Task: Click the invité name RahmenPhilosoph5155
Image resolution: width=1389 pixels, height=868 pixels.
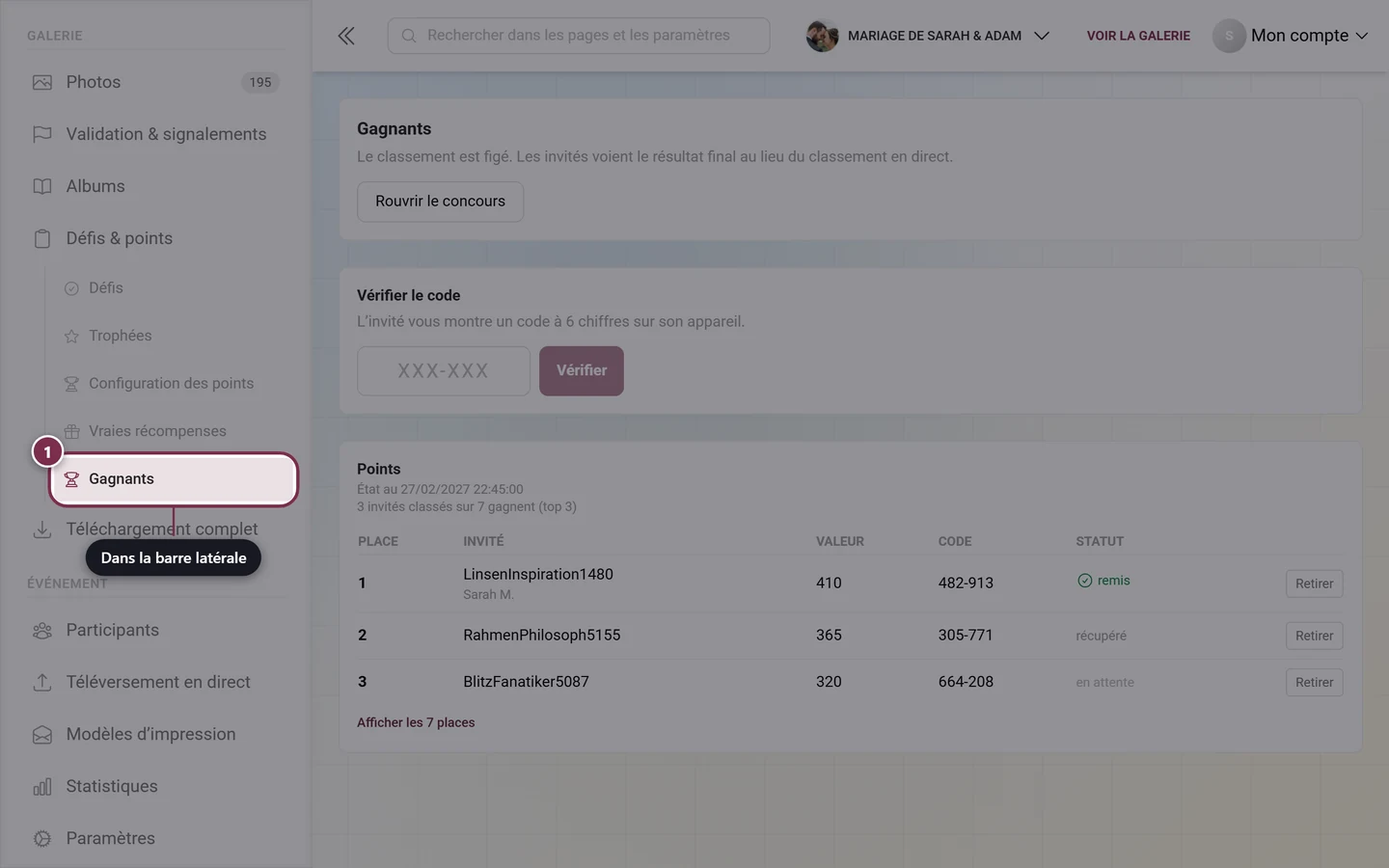Action: (x=542, y=635)
